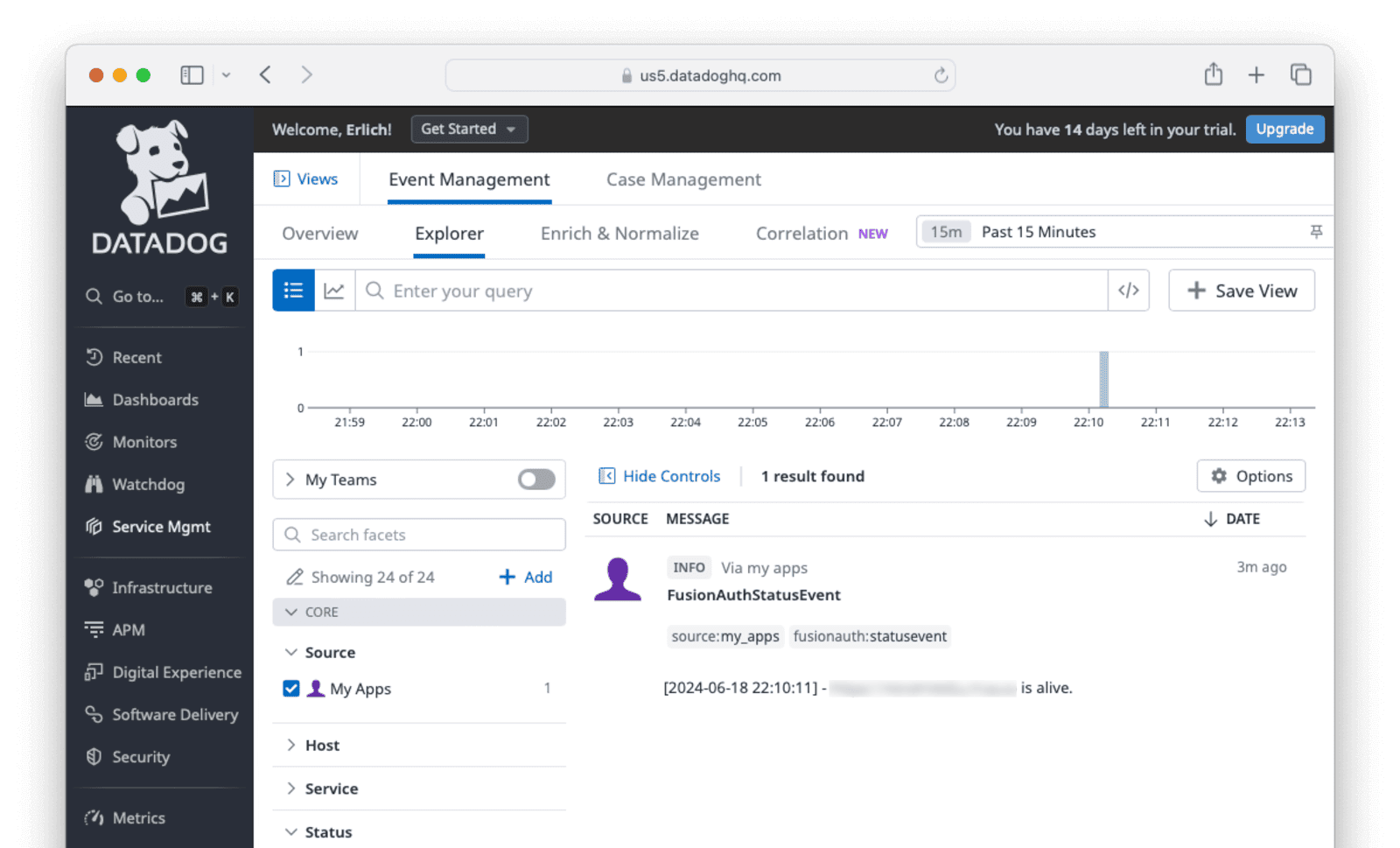The width and height of the screenshot is (1400, 848).
Task: Open the Correlation tab
Action: (x=822, y=234)
